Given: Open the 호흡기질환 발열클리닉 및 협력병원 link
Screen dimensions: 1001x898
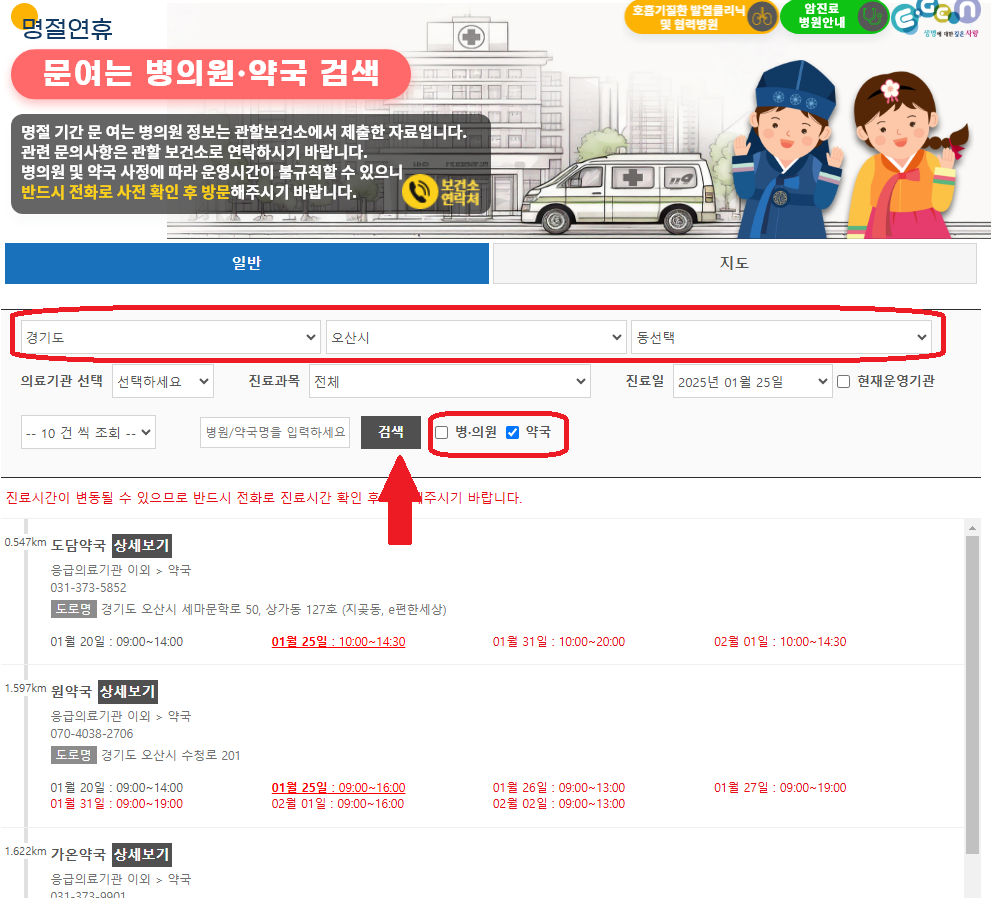Looking at the screenshot, I should tap(699, 18).
